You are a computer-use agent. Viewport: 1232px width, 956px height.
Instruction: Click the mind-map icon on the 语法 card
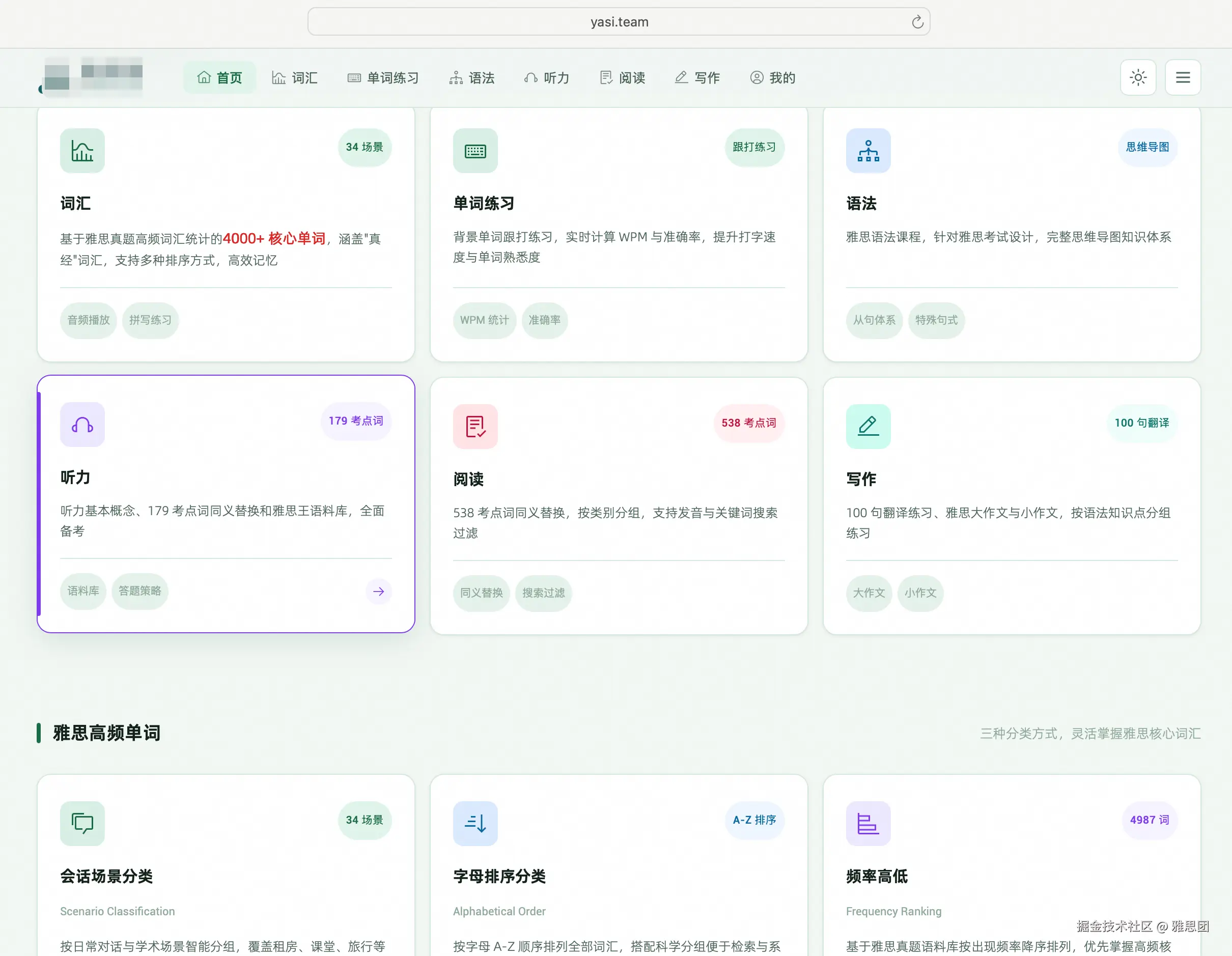(x=868, y=151)
